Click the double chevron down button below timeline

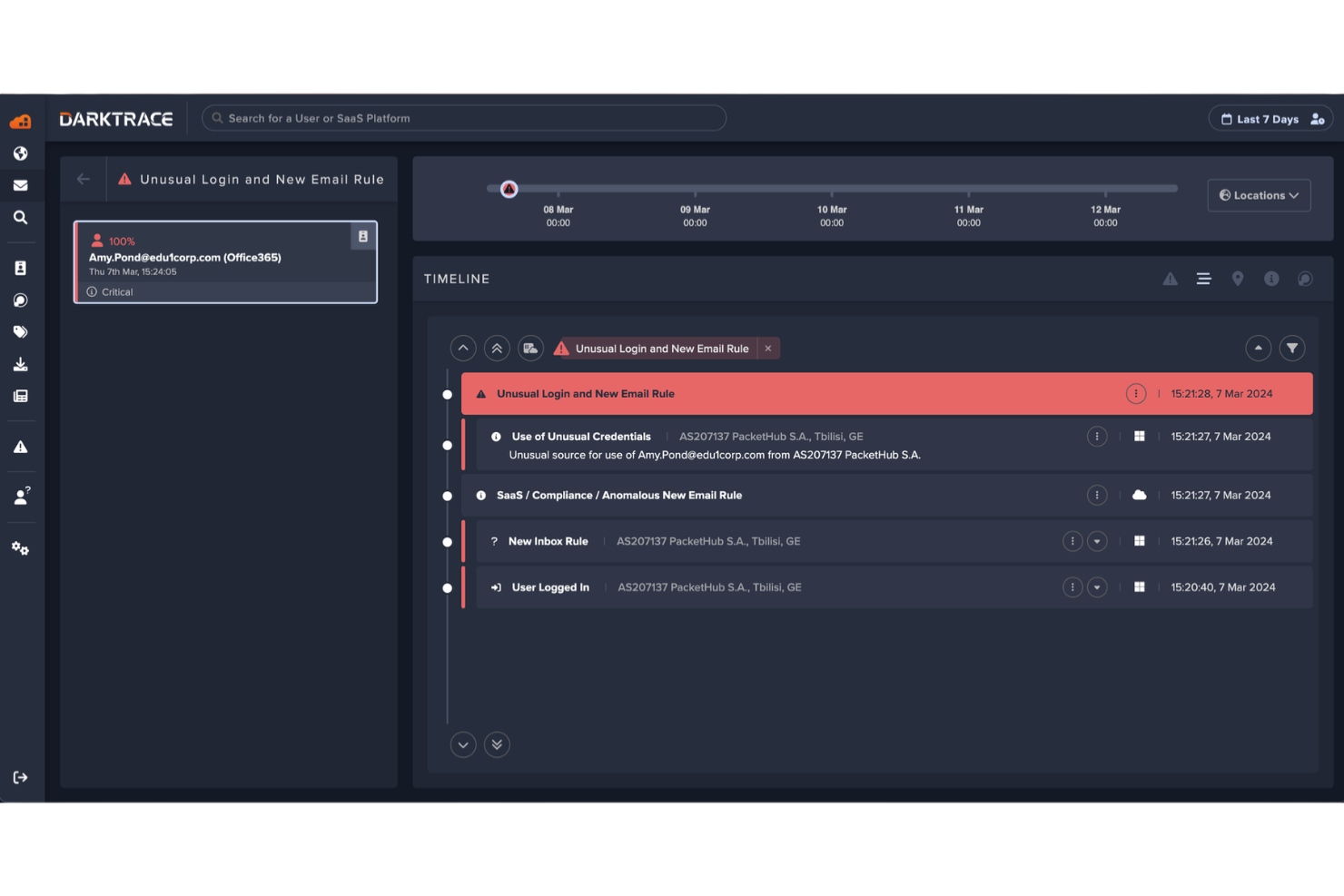coord(497,744)
